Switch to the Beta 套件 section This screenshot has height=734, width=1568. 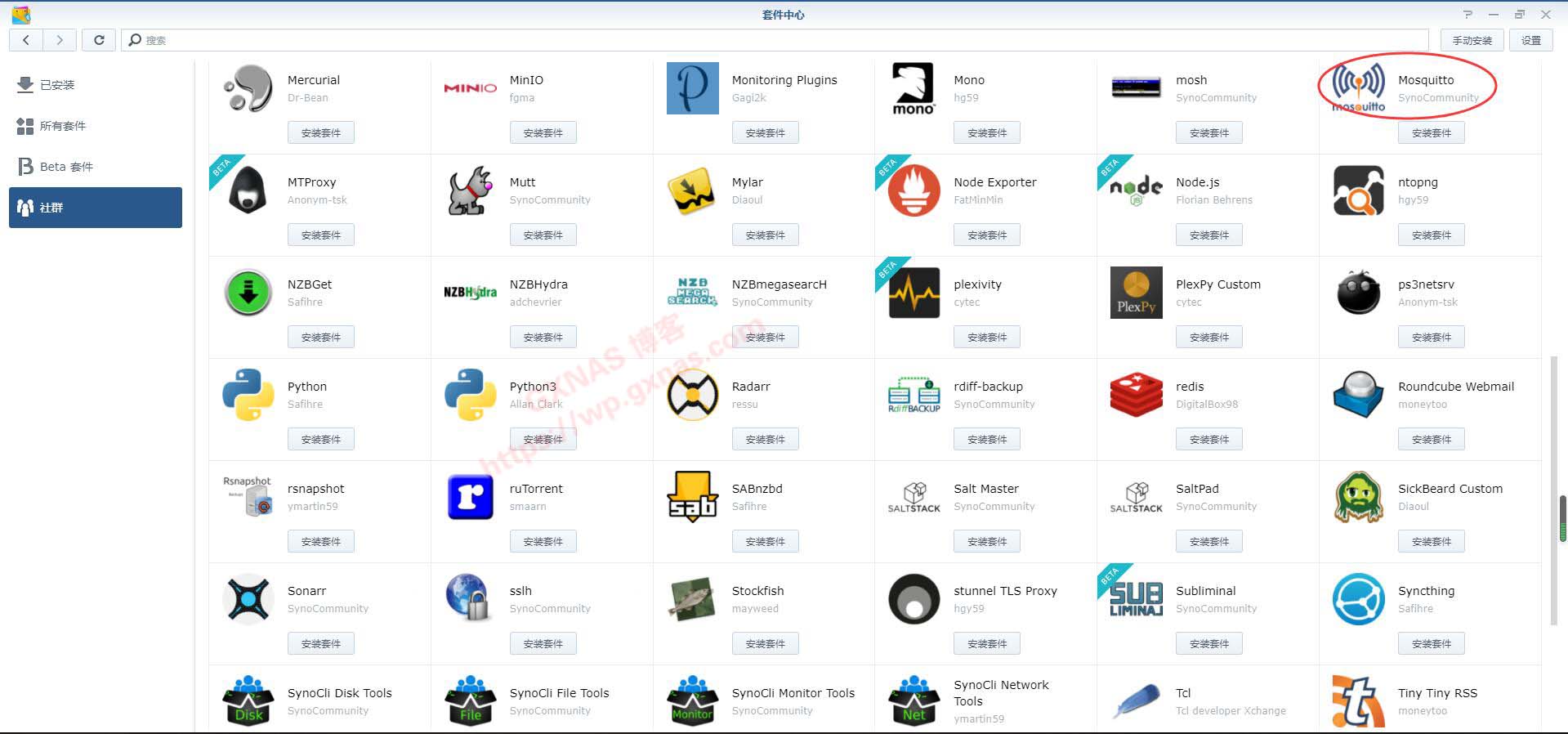[x=96, y=167]
